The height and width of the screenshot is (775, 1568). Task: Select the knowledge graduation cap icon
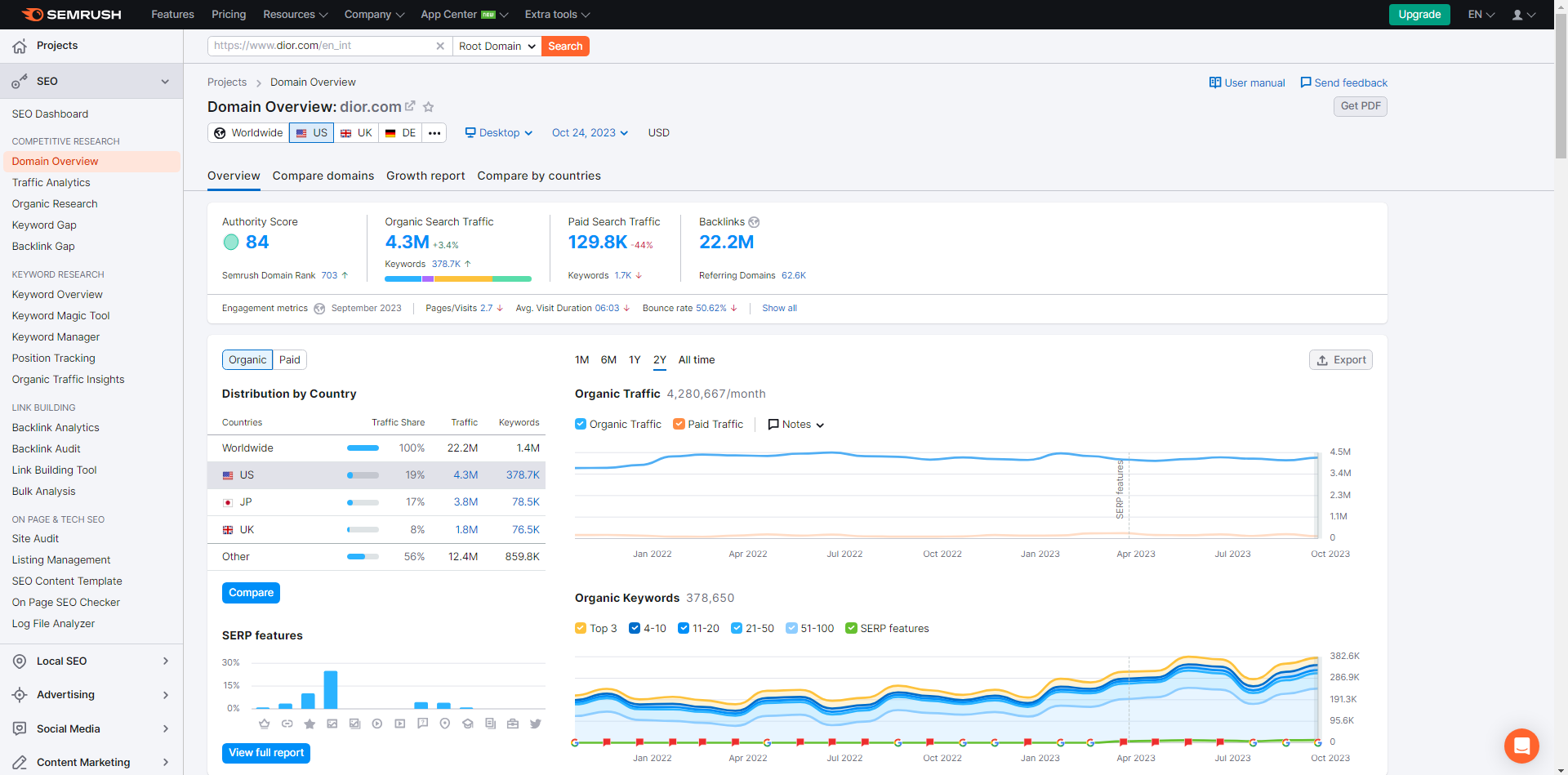pos(467,724)
